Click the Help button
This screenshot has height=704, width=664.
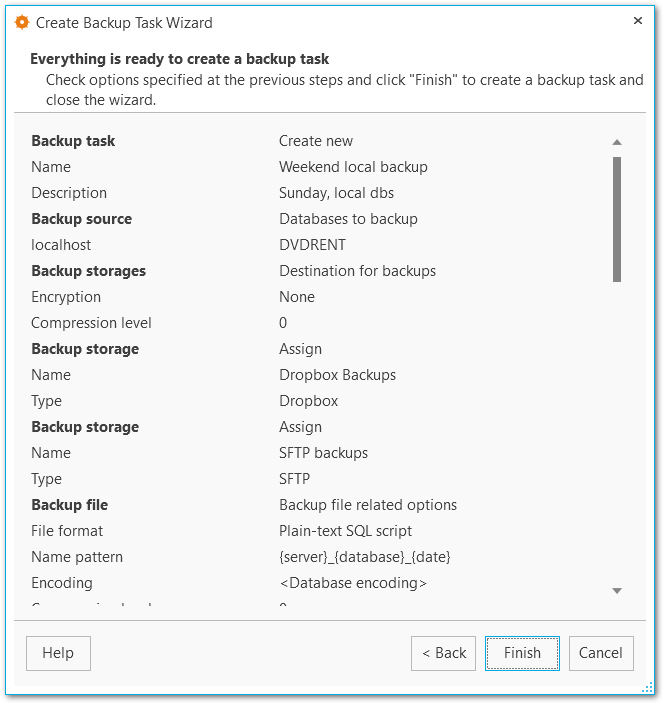coord(58,653)
